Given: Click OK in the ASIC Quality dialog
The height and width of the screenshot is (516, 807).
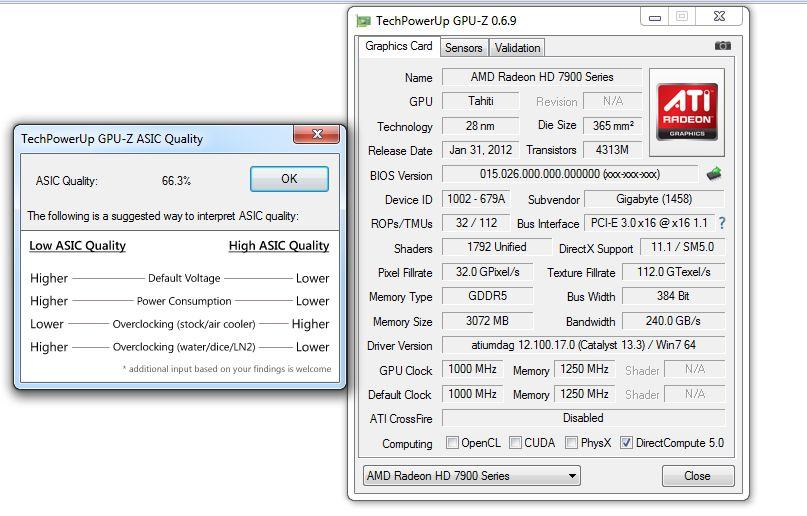Looking at the screenshot, I should point(289,179).
